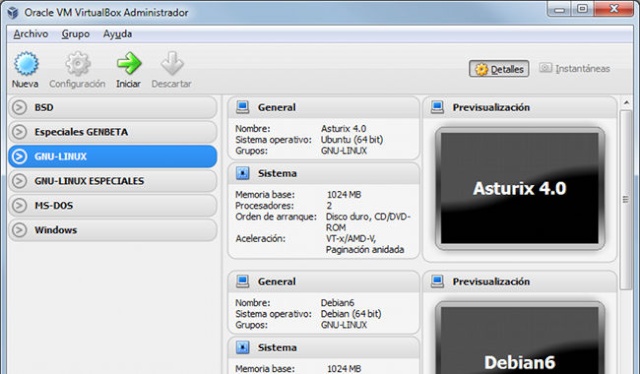Open the Grupo menu

(76, 34)
